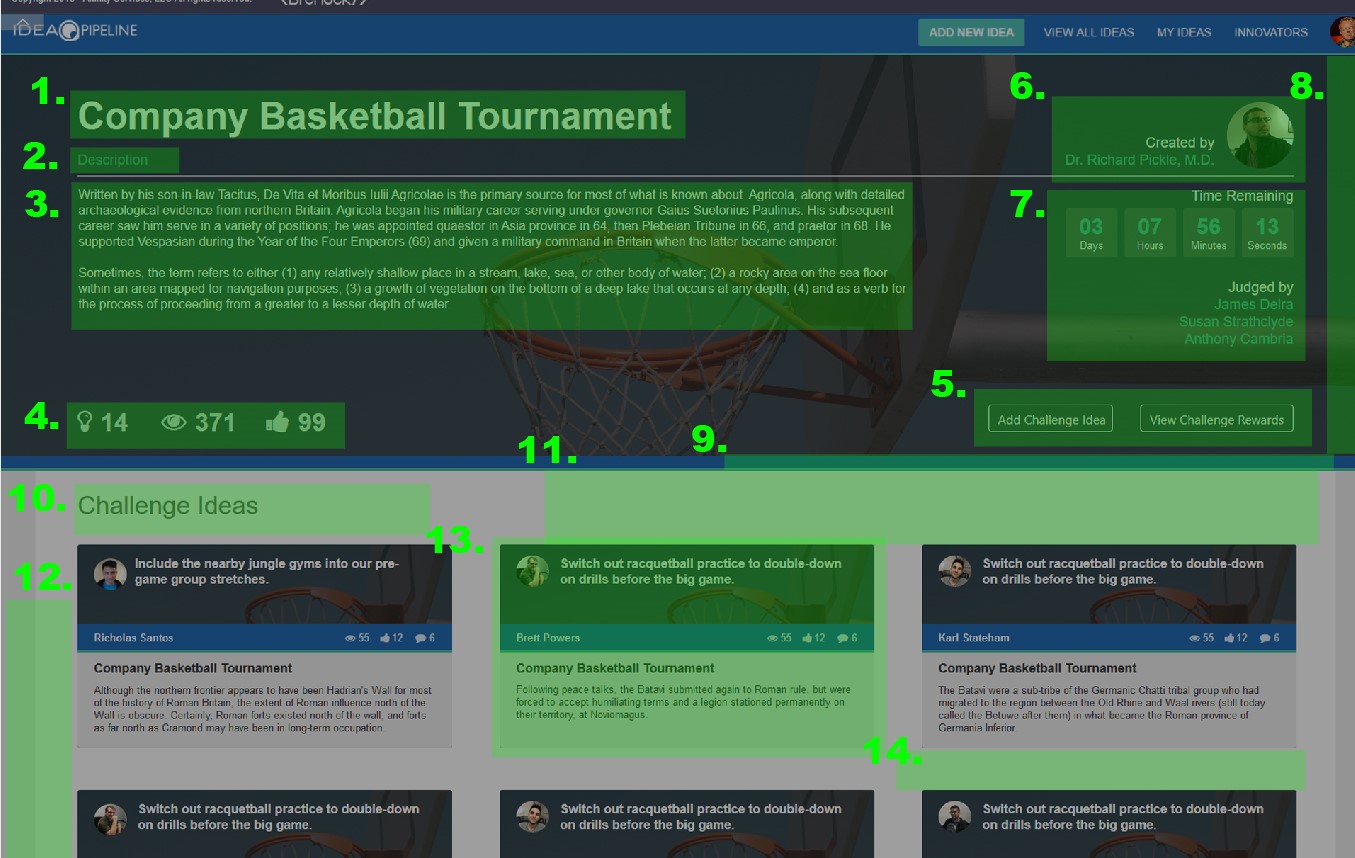Viewport: 1355px width, 858px height.
Task: Click the lightbulb ideas count icon
Action: click(85, 422)
